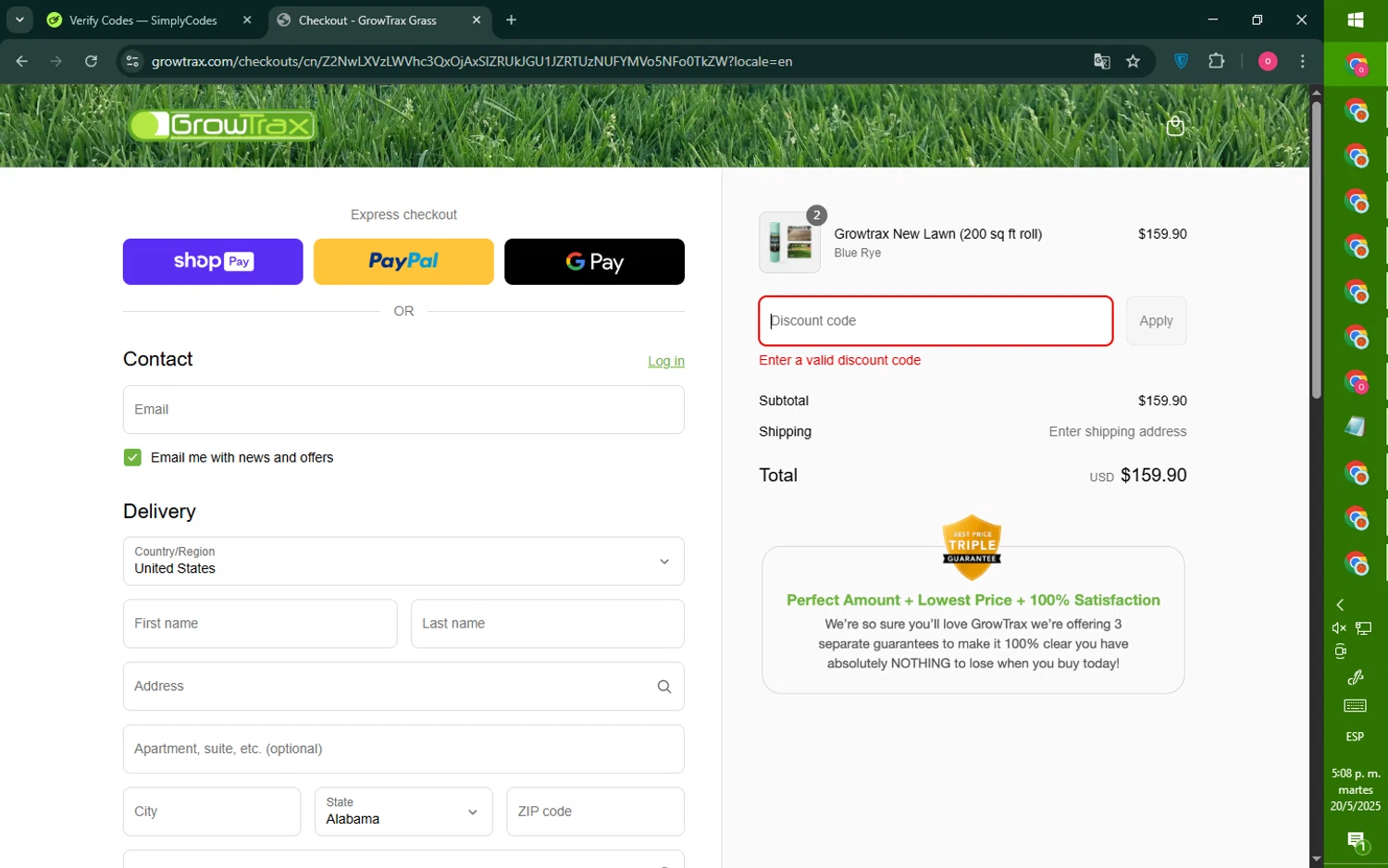The width and height of the screenshot is (1388, 868).
Task: Click the GrowTrax logo in header
Action: (222, 125)
